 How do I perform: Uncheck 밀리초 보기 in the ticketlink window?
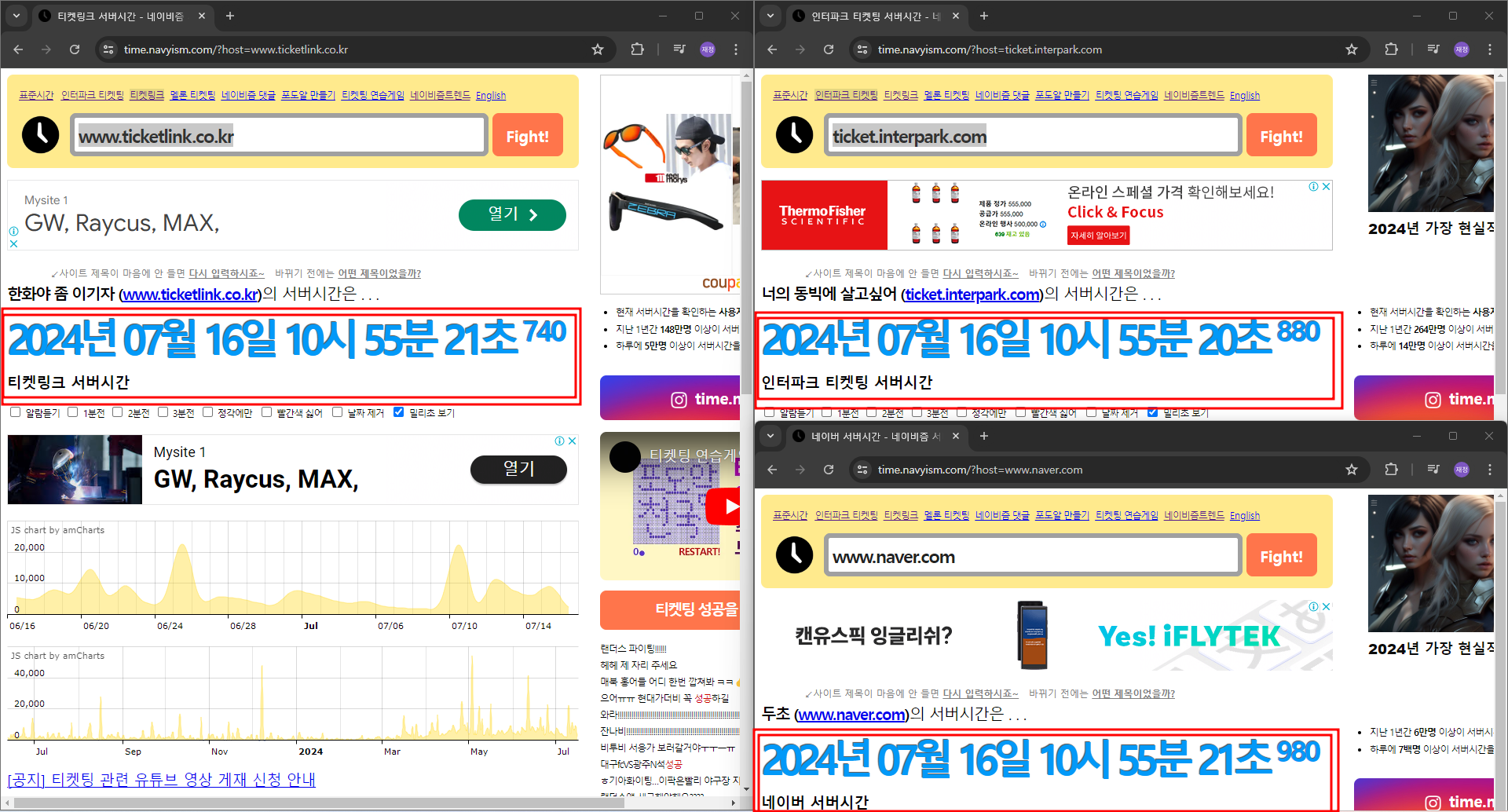[399, 411]
